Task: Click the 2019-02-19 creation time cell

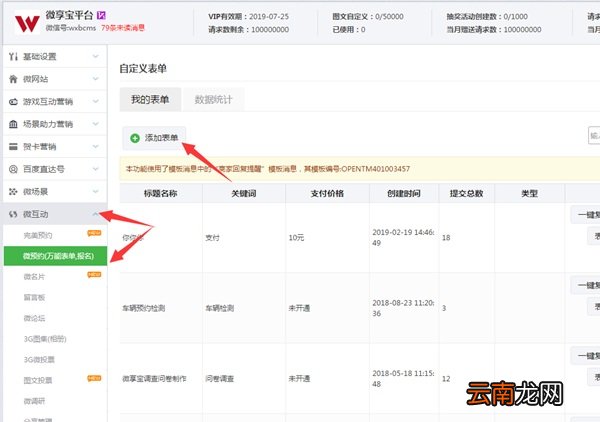Action: tap(403, 238)
